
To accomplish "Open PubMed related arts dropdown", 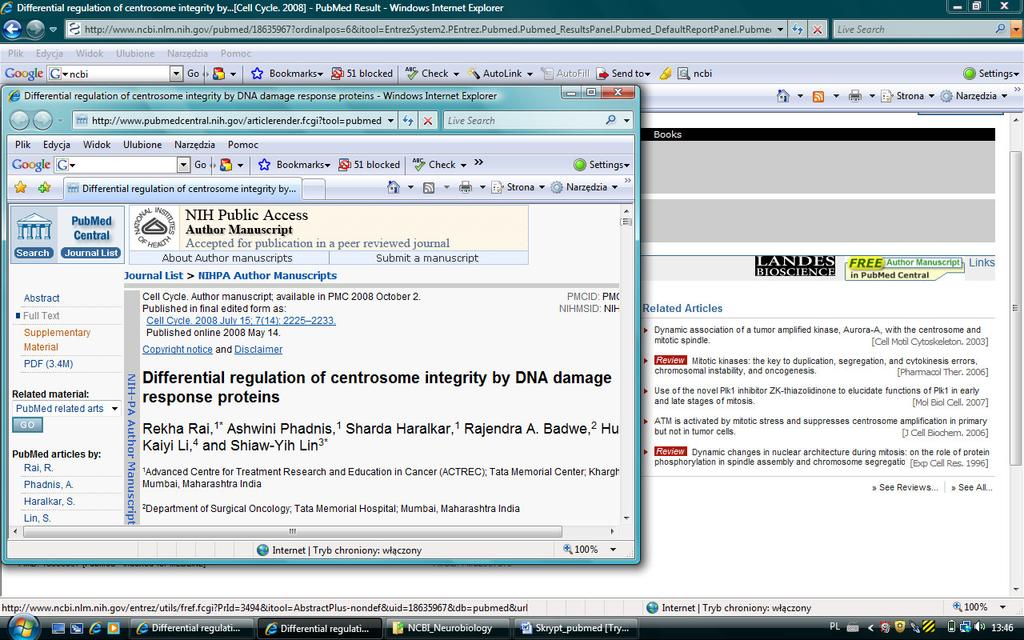I will [67, 409].
